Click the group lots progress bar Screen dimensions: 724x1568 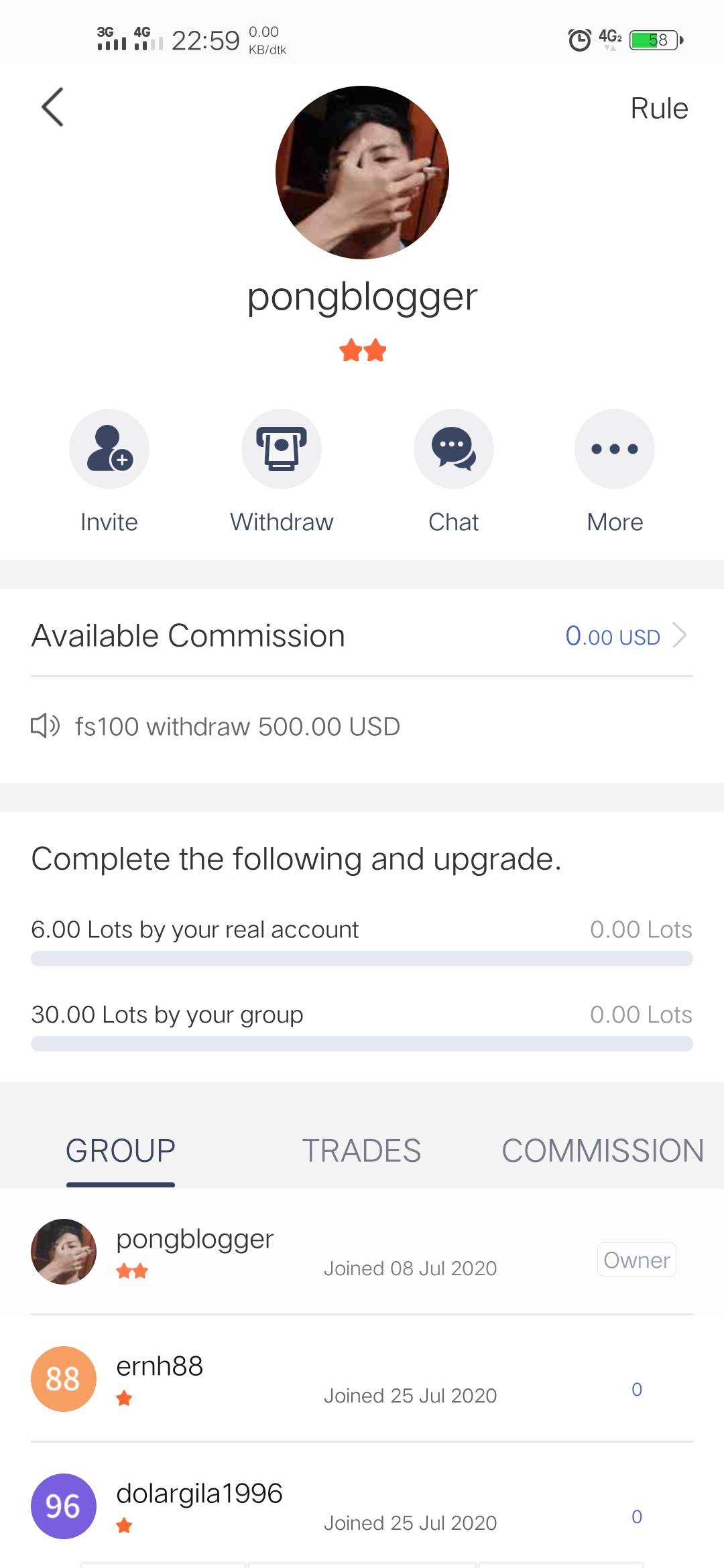(362, 1043)
